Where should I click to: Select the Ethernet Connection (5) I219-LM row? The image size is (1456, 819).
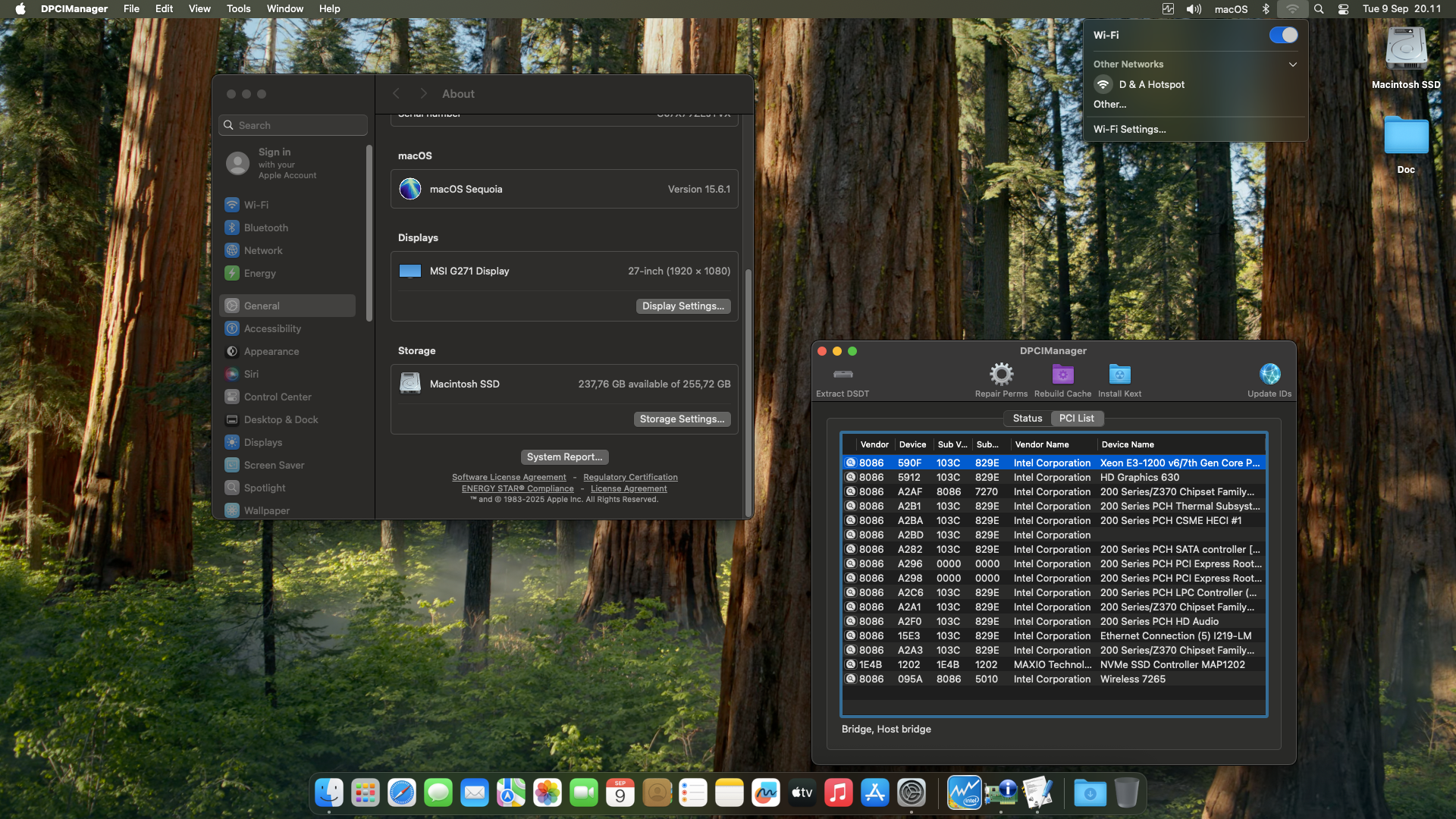(x=1054, y=636)
